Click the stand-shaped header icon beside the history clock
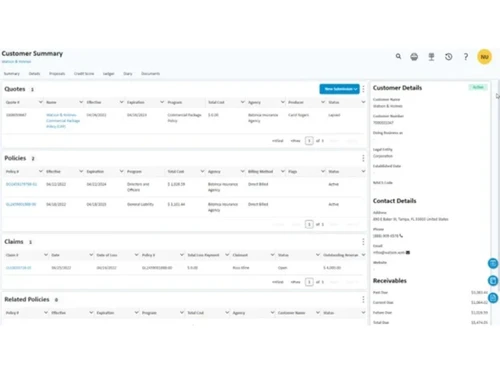 tap(431, 57)
